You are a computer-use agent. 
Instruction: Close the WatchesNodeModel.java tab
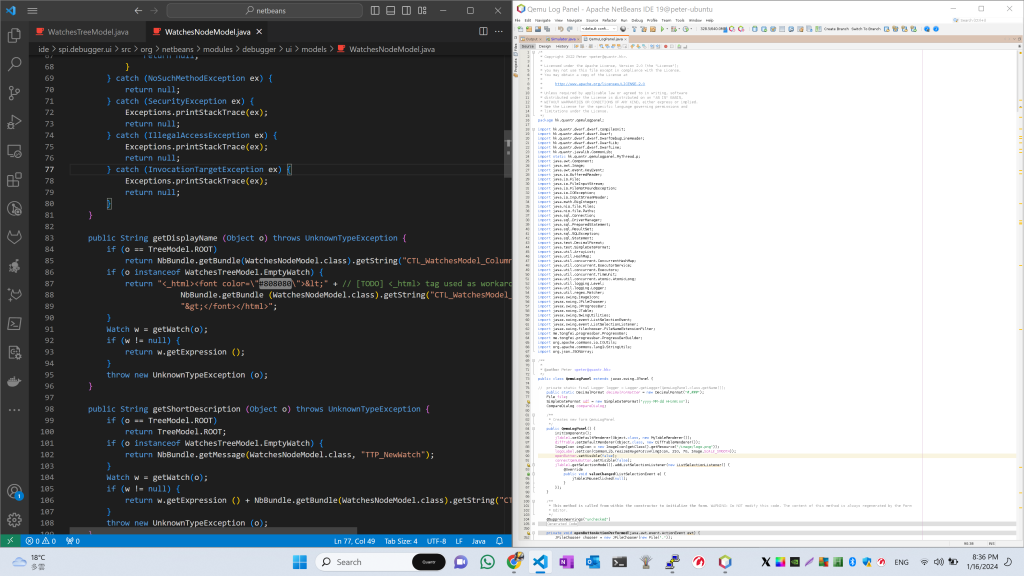[x=259, y=31]
